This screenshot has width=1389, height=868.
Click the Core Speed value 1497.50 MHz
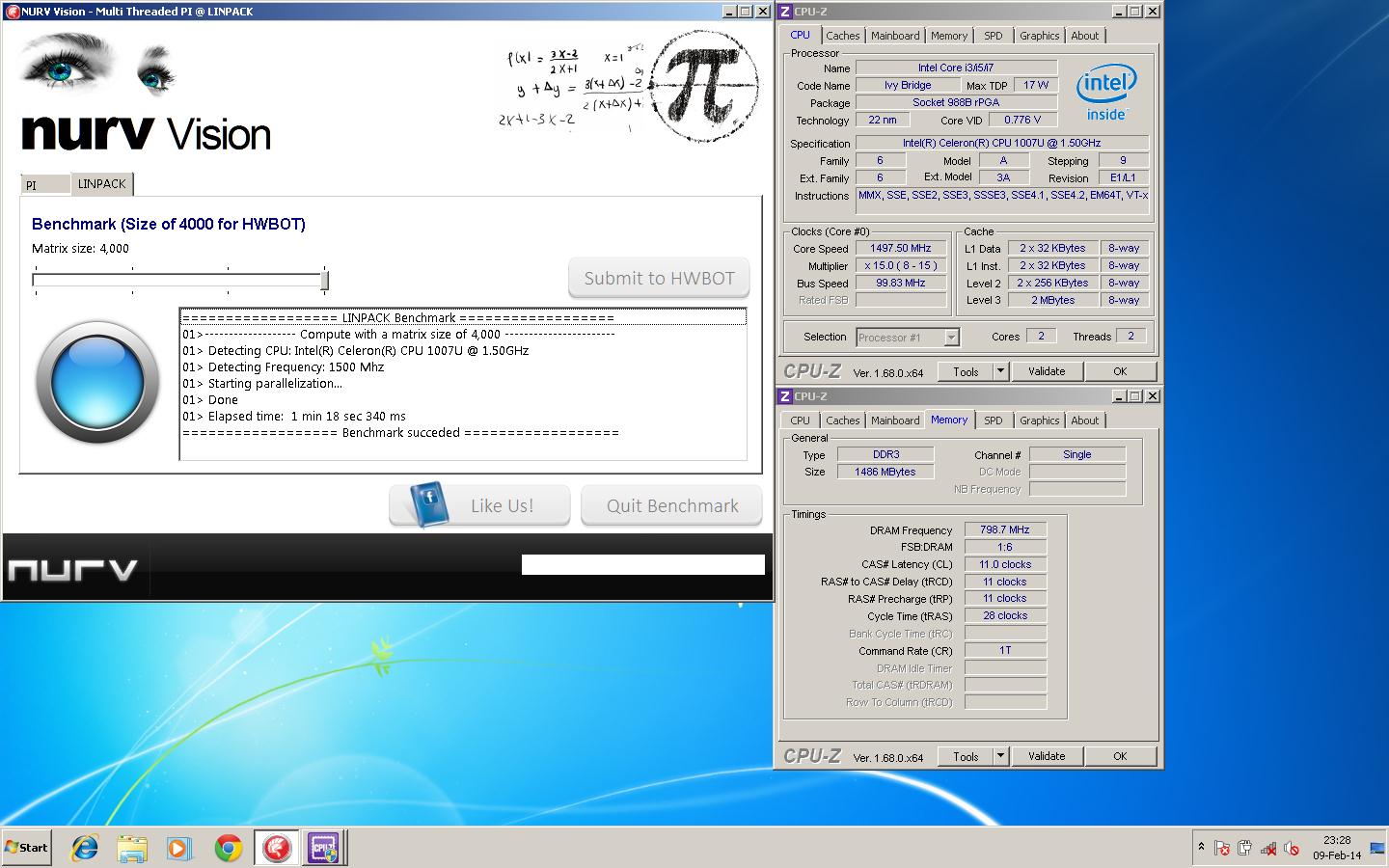pyautogui.click(x=901, y=248)
